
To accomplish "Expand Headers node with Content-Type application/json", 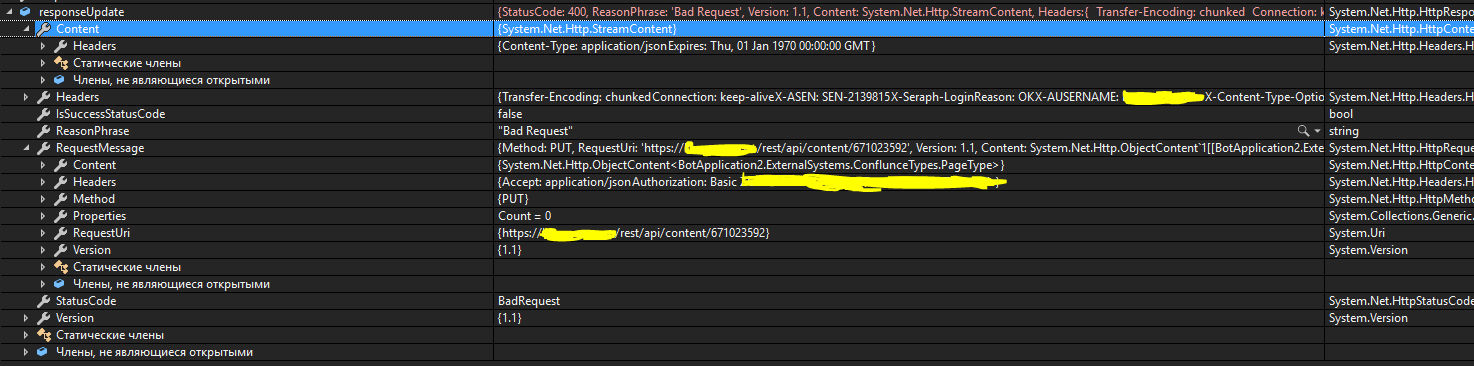I will point(43,46).
